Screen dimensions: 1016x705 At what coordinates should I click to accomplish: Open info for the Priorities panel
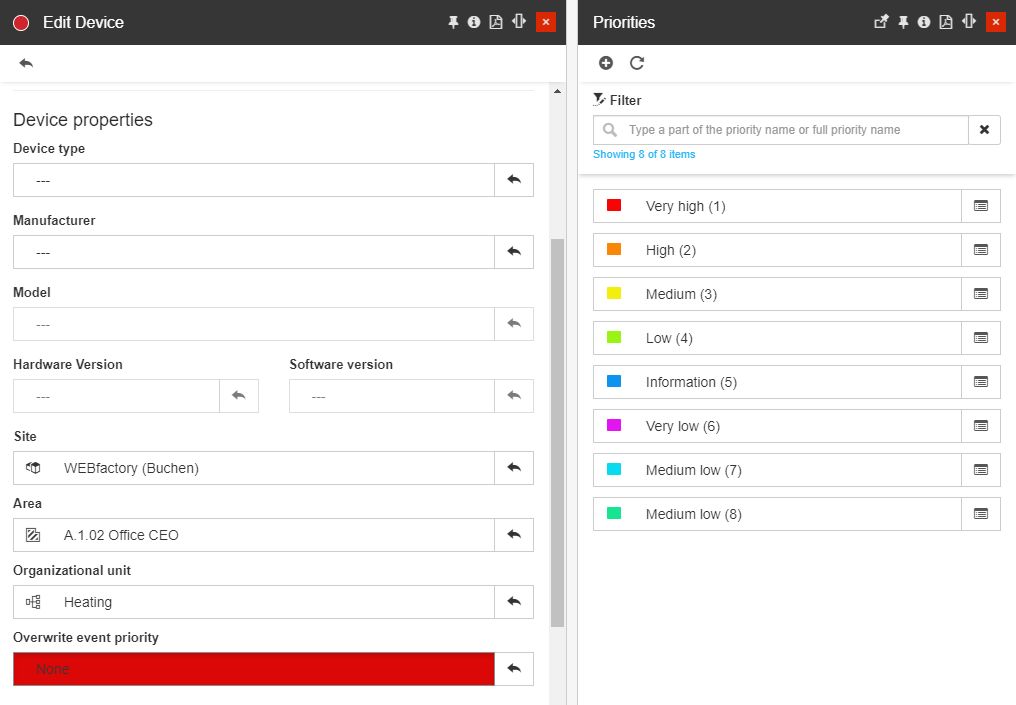(924, 22)
